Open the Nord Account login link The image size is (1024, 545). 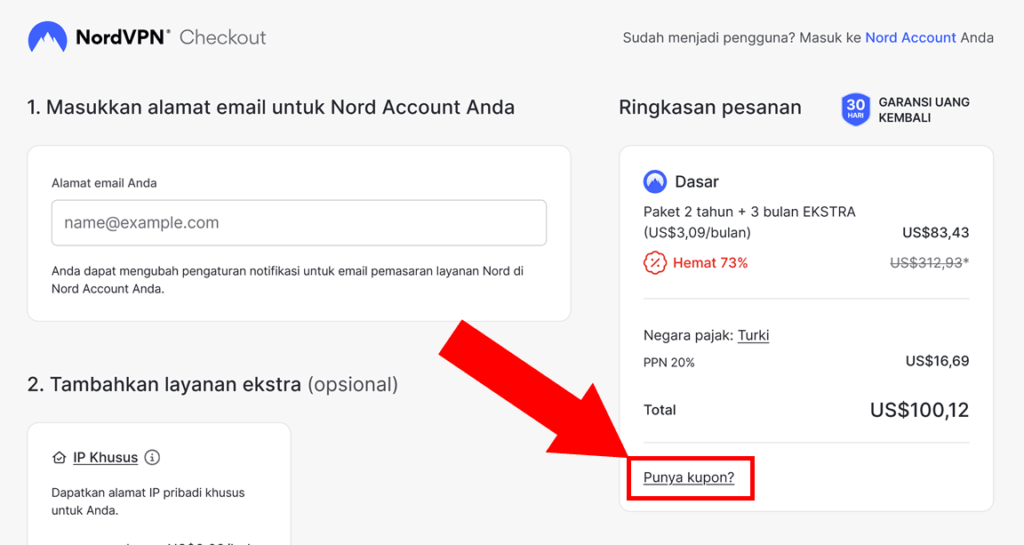(910, 38)
